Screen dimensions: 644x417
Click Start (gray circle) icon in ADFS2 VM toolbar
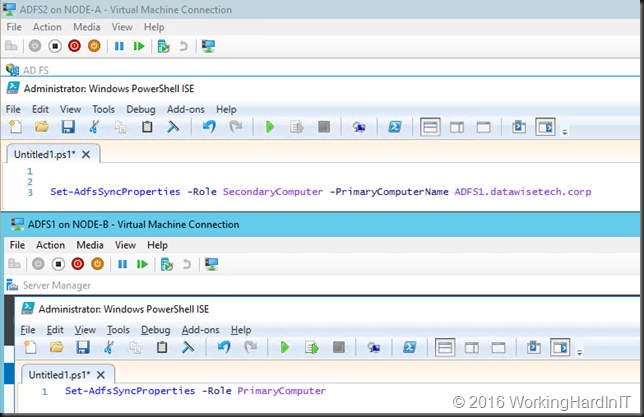(x=35, y=46)
